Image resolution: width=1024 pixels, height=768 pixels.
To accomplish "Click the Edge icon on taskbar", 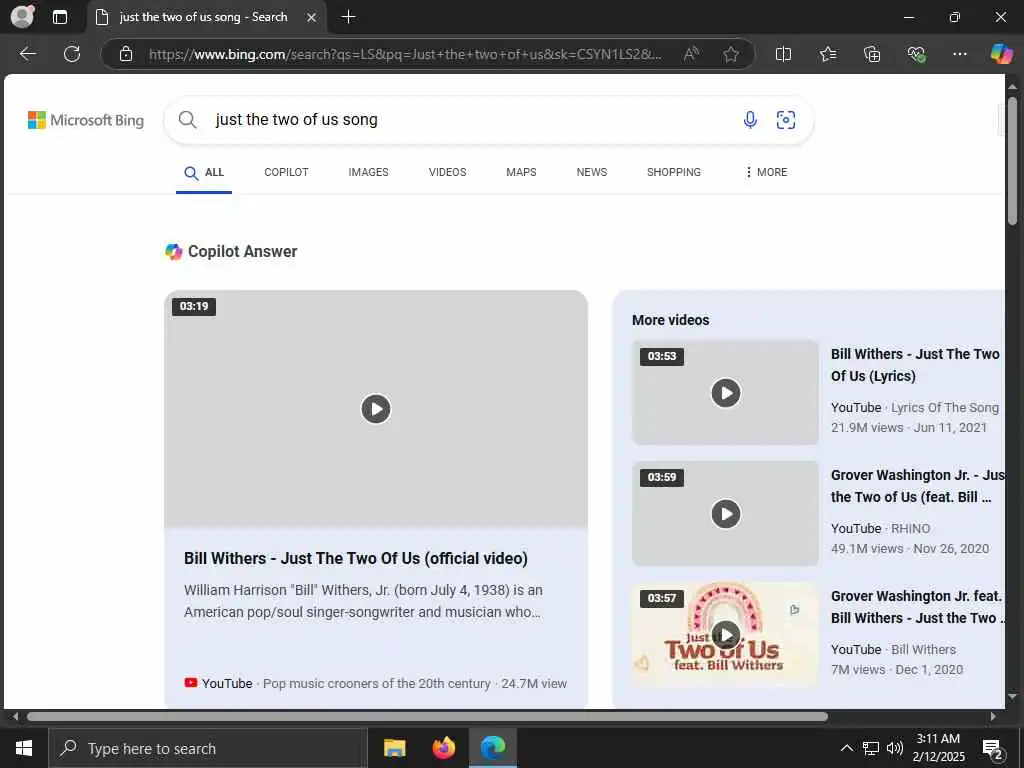I will [493, 748].
